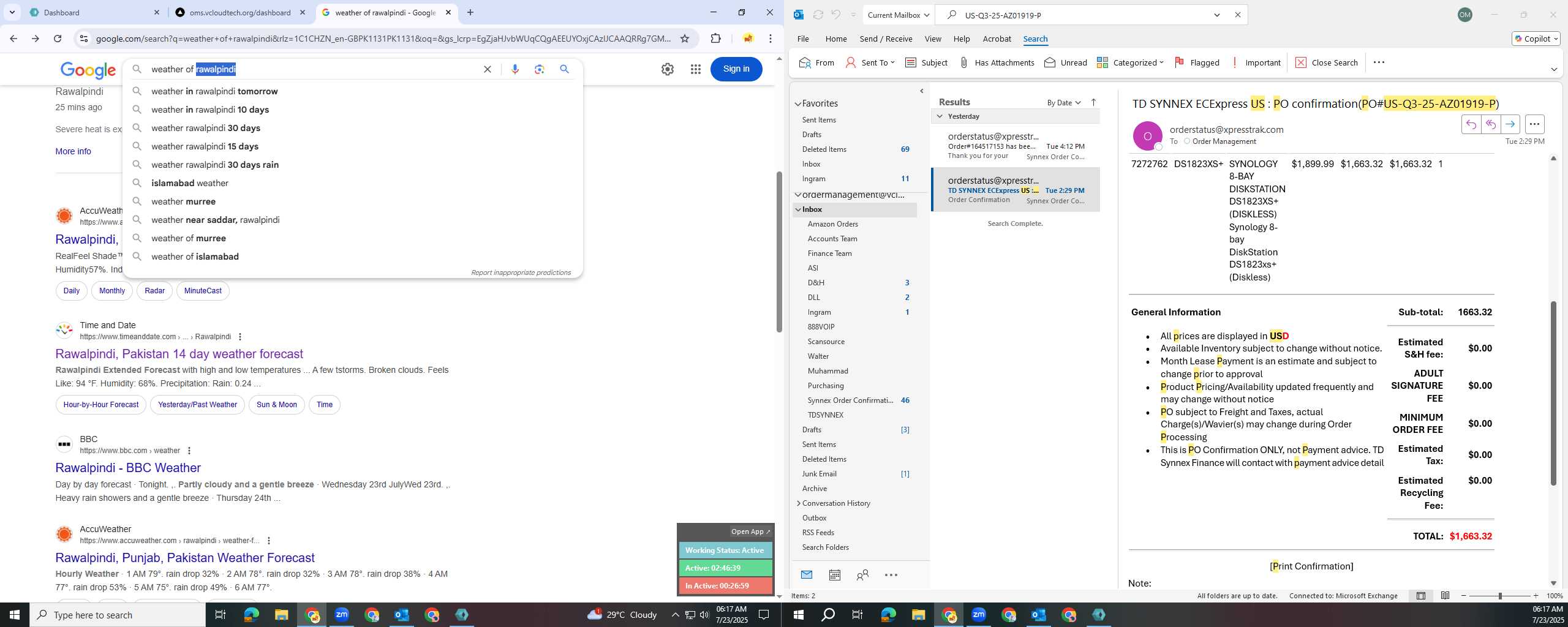
Task: Open Chrome extensions puzzle icon
Action: (715, 39)
